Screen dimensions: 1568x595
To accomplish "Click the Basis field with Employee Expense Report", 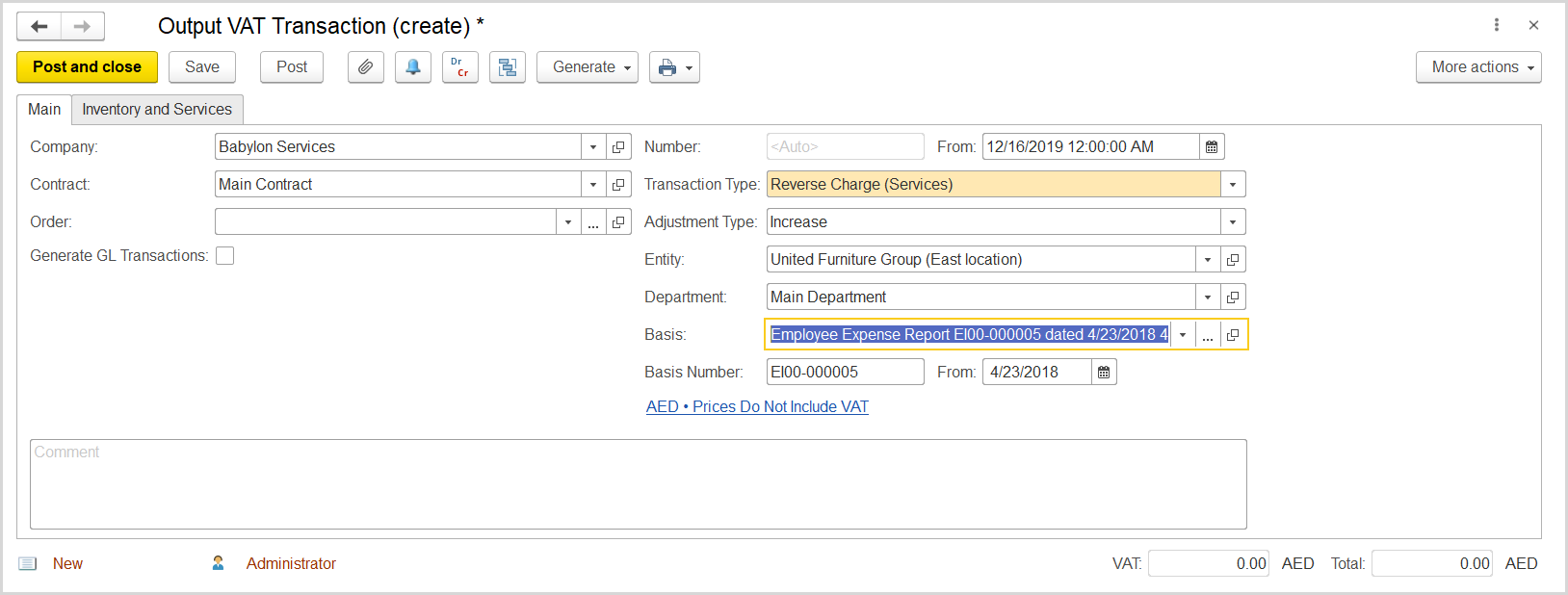I will 969,335.
